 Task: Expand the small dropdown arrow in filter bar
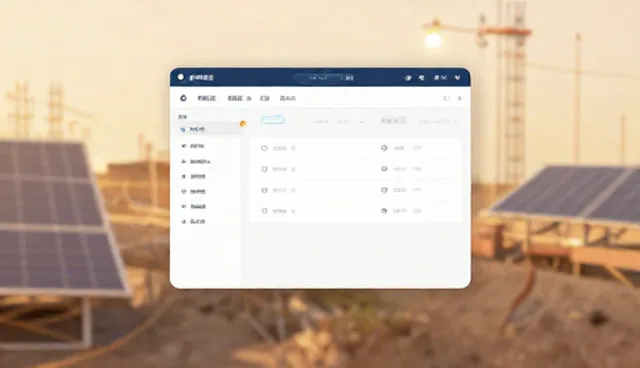[361, 122]
